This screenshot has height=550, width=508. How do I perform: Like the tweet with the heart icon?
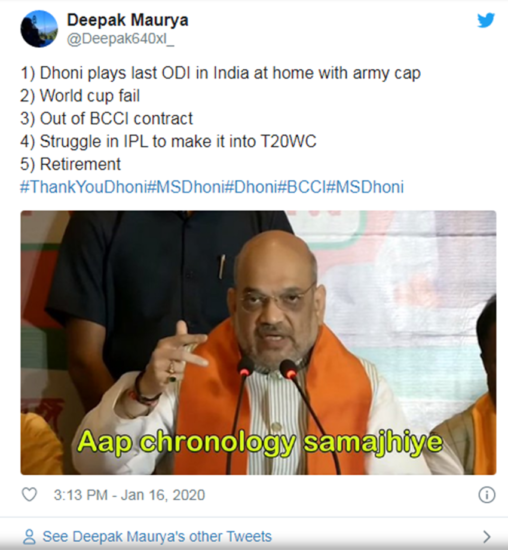click(x=29, y=495)
